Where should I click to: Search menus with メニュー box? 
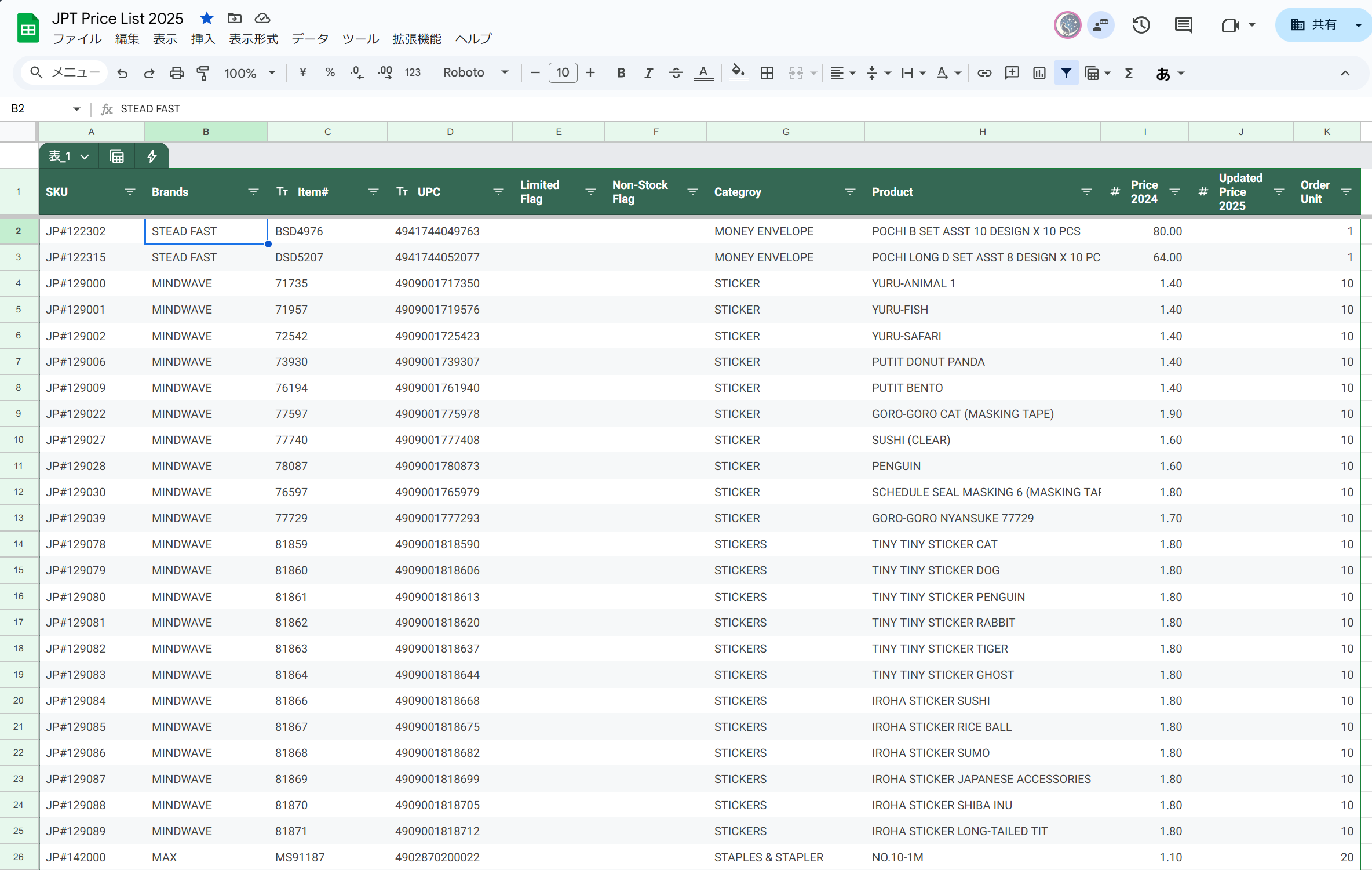coord(65,72)
